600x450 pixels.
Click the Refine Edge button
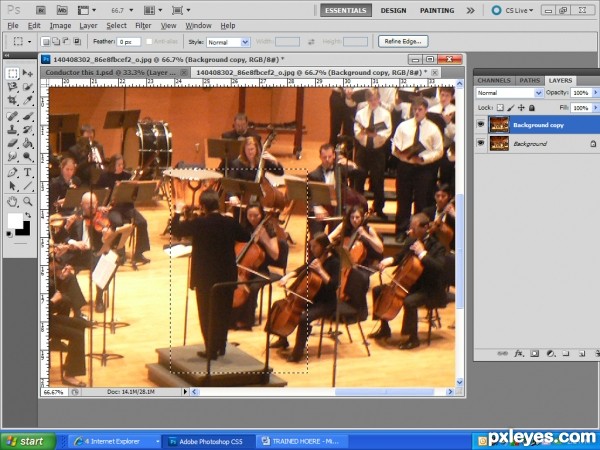pos(403,41)
